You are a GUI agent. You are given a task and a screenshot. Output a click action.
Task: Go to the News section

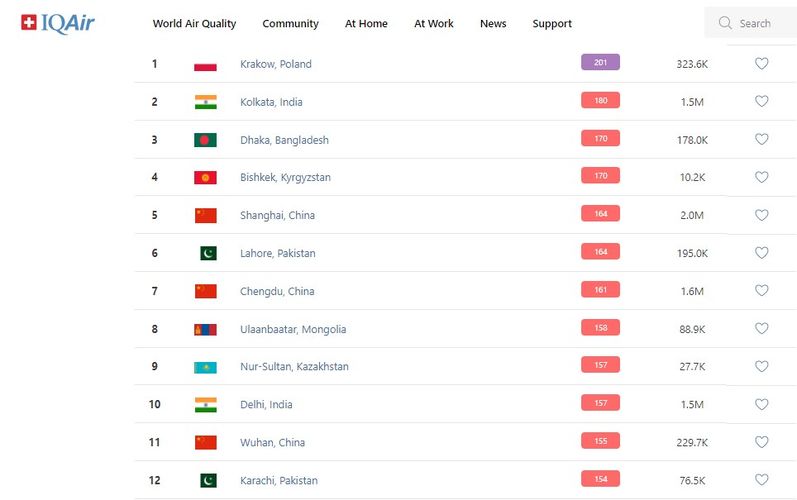(x=493, y=24)
